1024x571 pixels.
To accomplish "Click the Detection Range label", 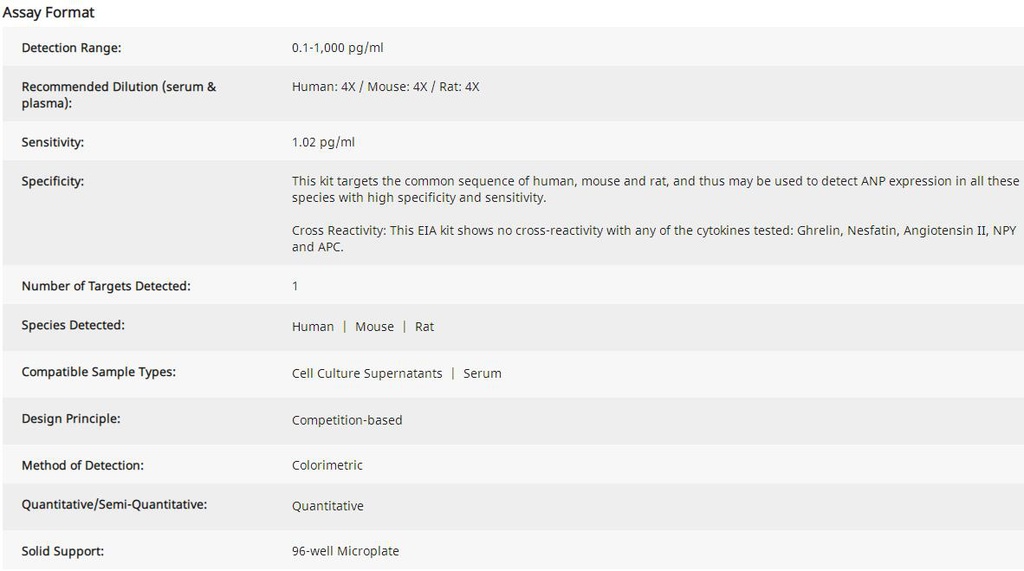I will [x=71, y=48].
